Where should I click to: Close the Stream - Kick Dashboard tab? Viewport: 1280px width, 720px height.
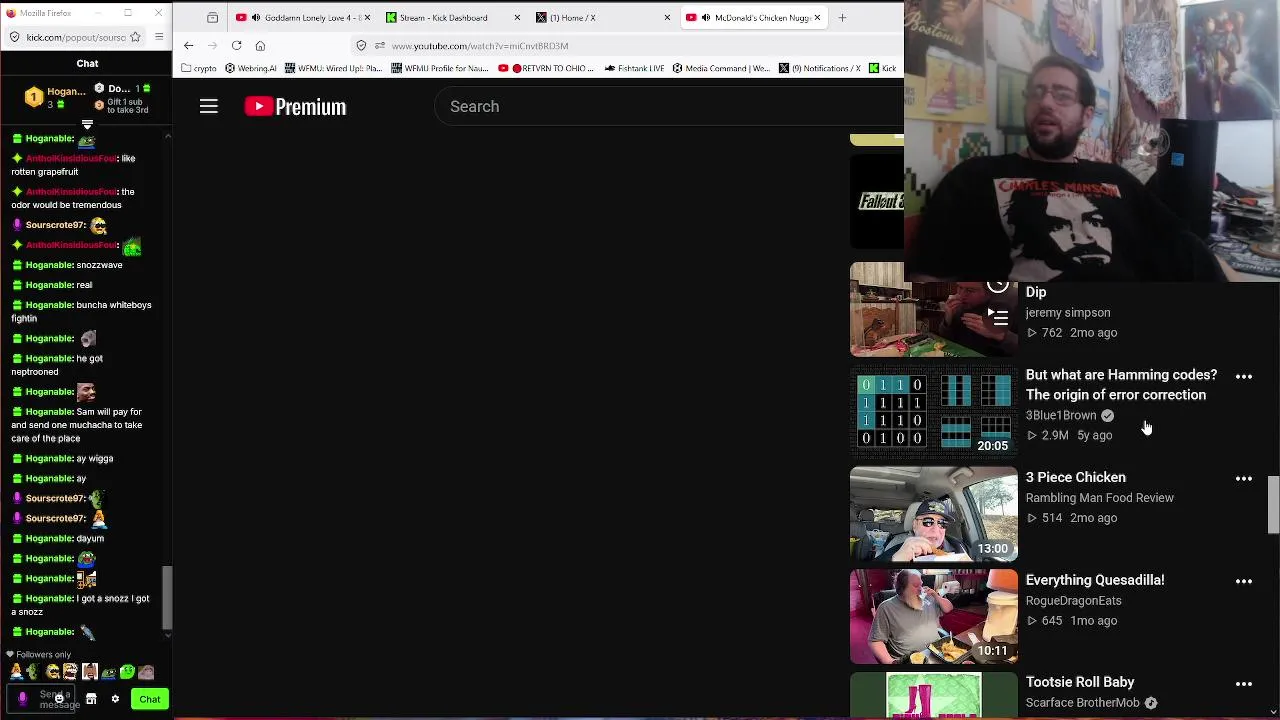[x=517, y=18]
